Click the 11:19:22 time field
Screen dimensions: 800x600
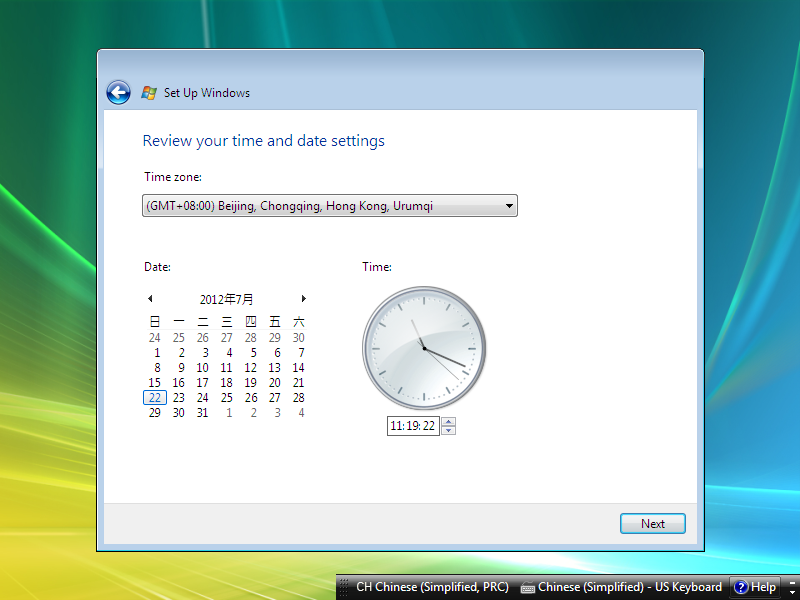pos(413,426)
